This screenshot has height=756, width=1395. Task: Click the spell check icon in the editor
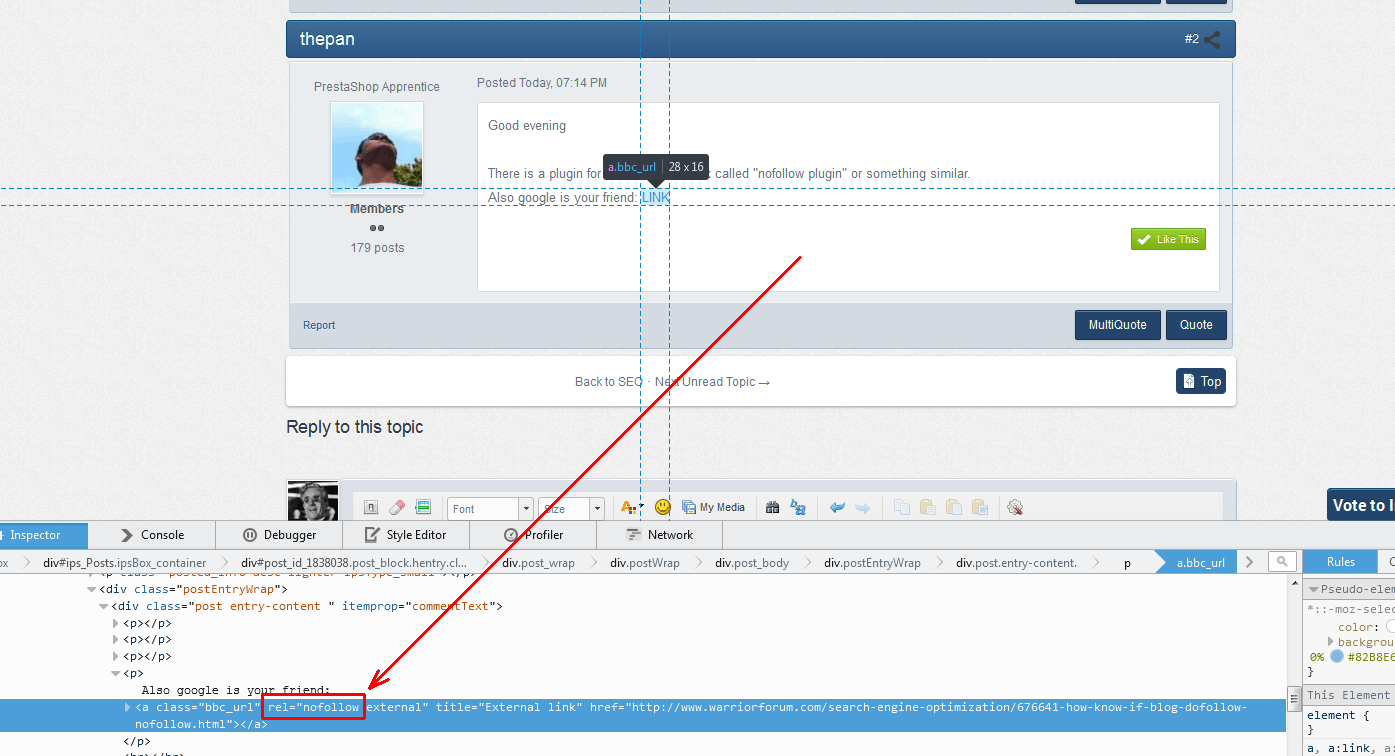(x=1015, y=508)
